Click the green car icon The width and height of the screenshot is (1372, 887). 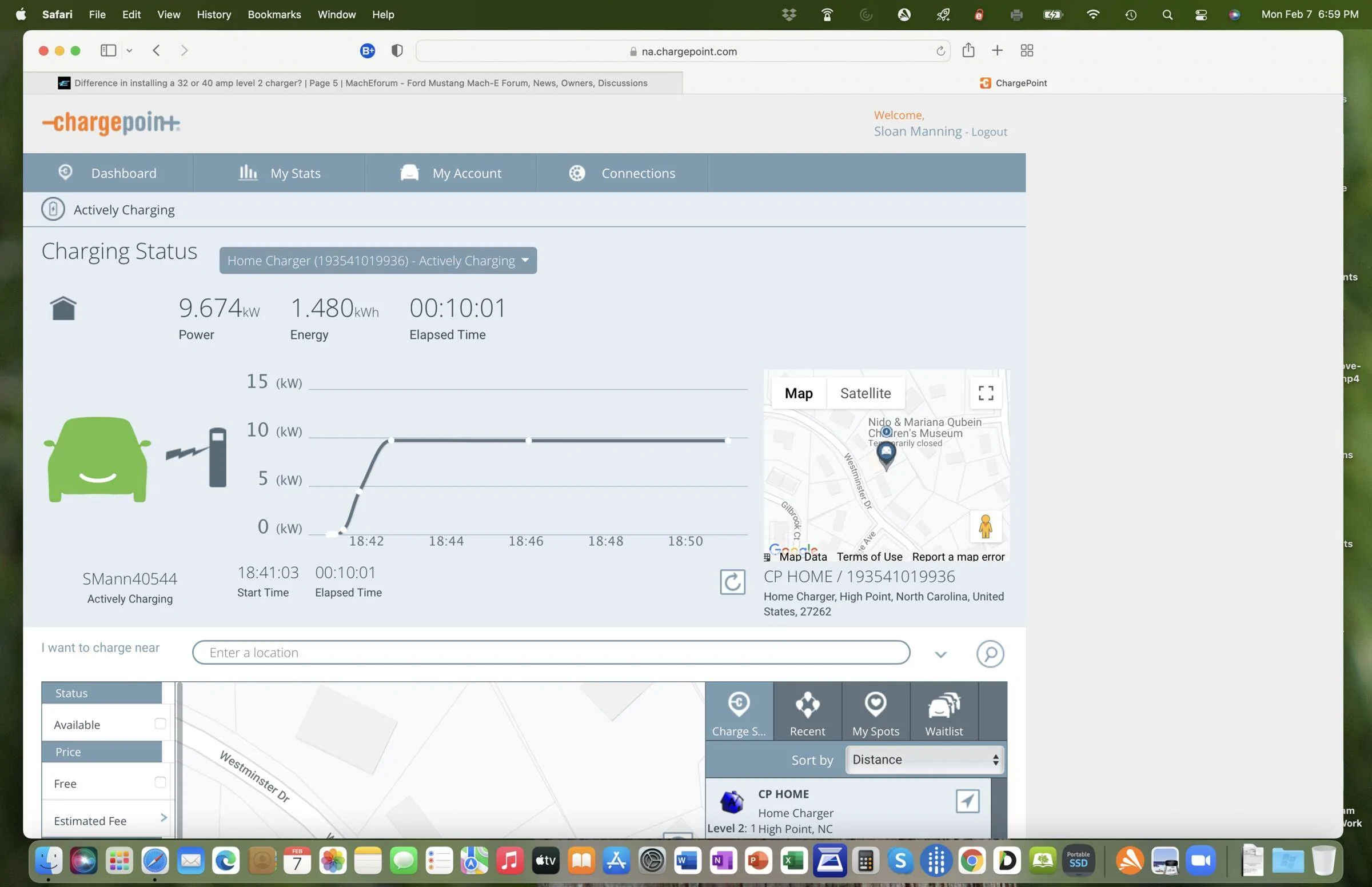97,459
